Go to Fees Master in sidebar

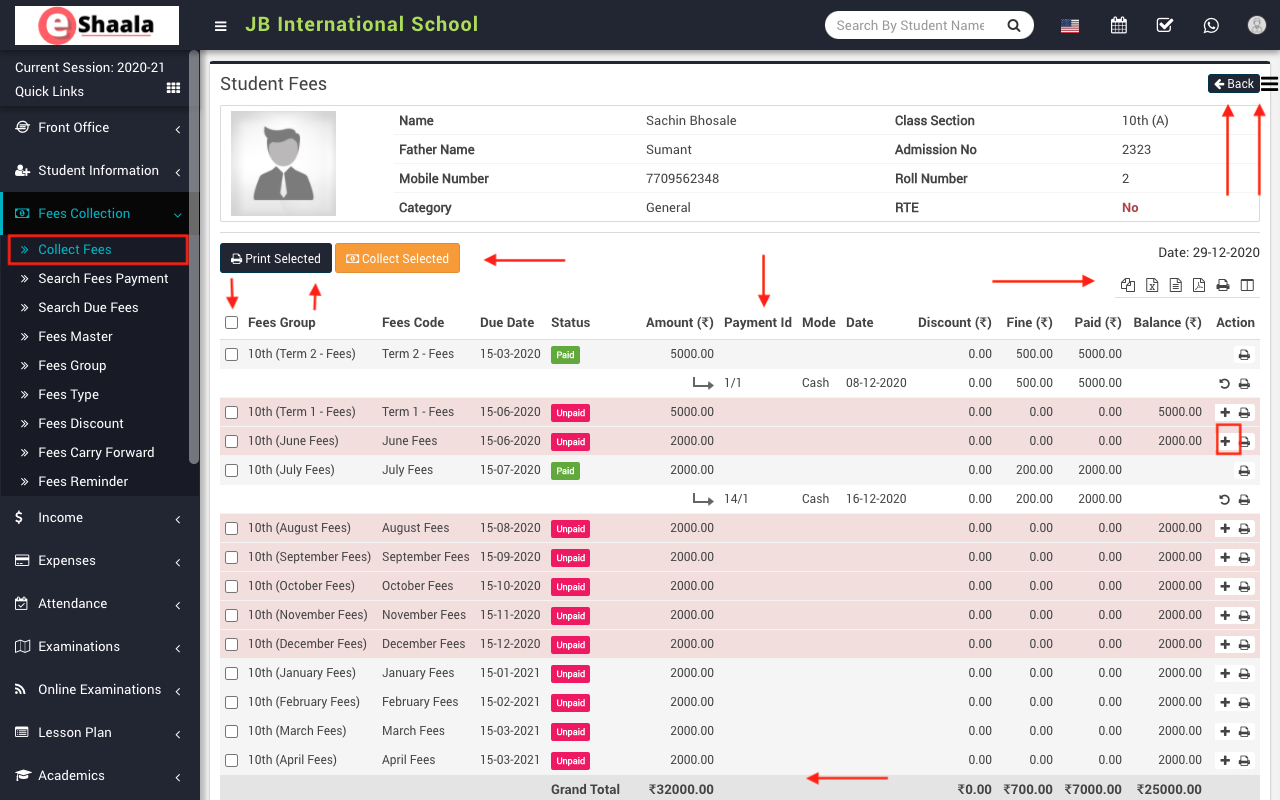[75, 337]
